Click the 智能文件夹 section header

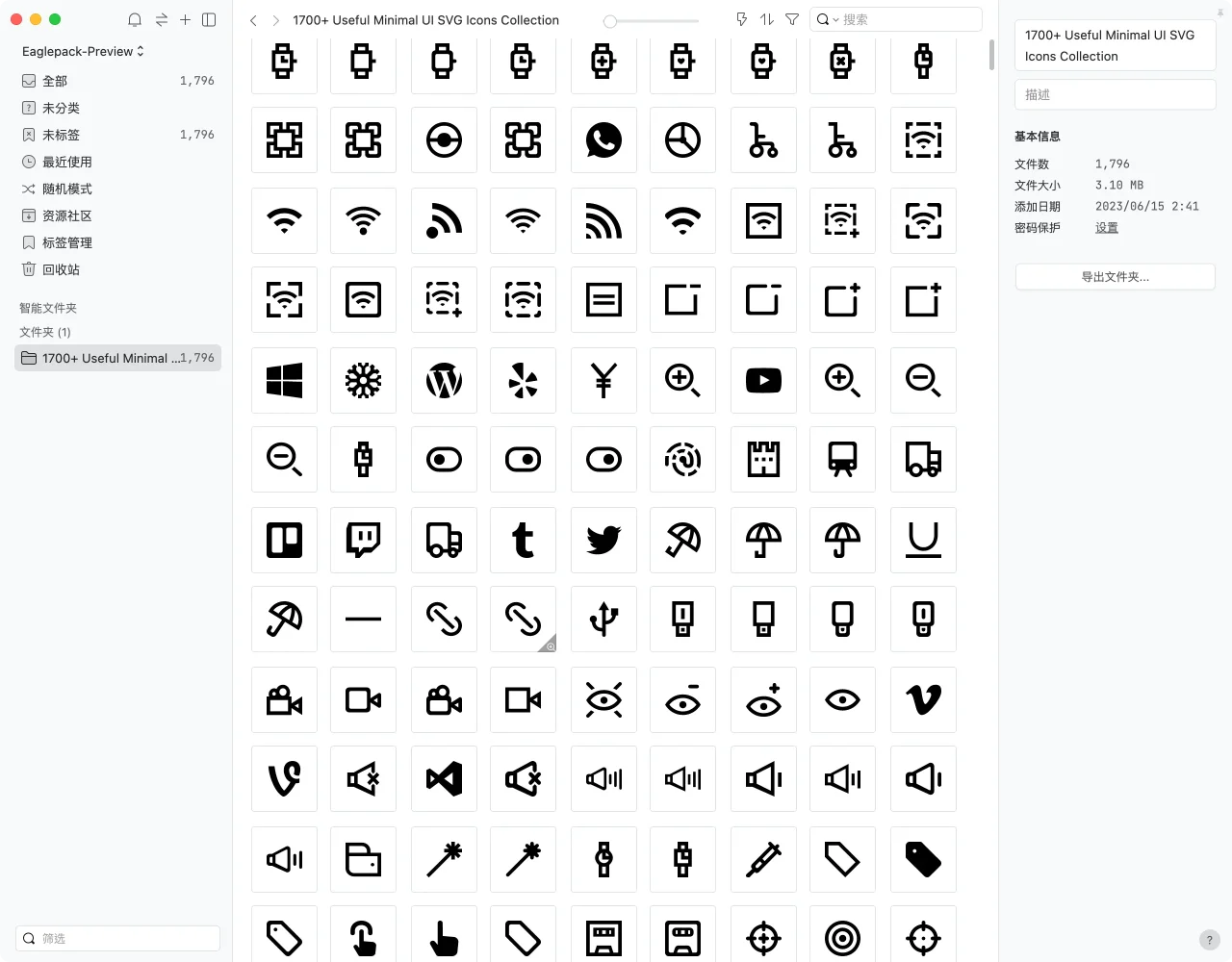[48, 308]
